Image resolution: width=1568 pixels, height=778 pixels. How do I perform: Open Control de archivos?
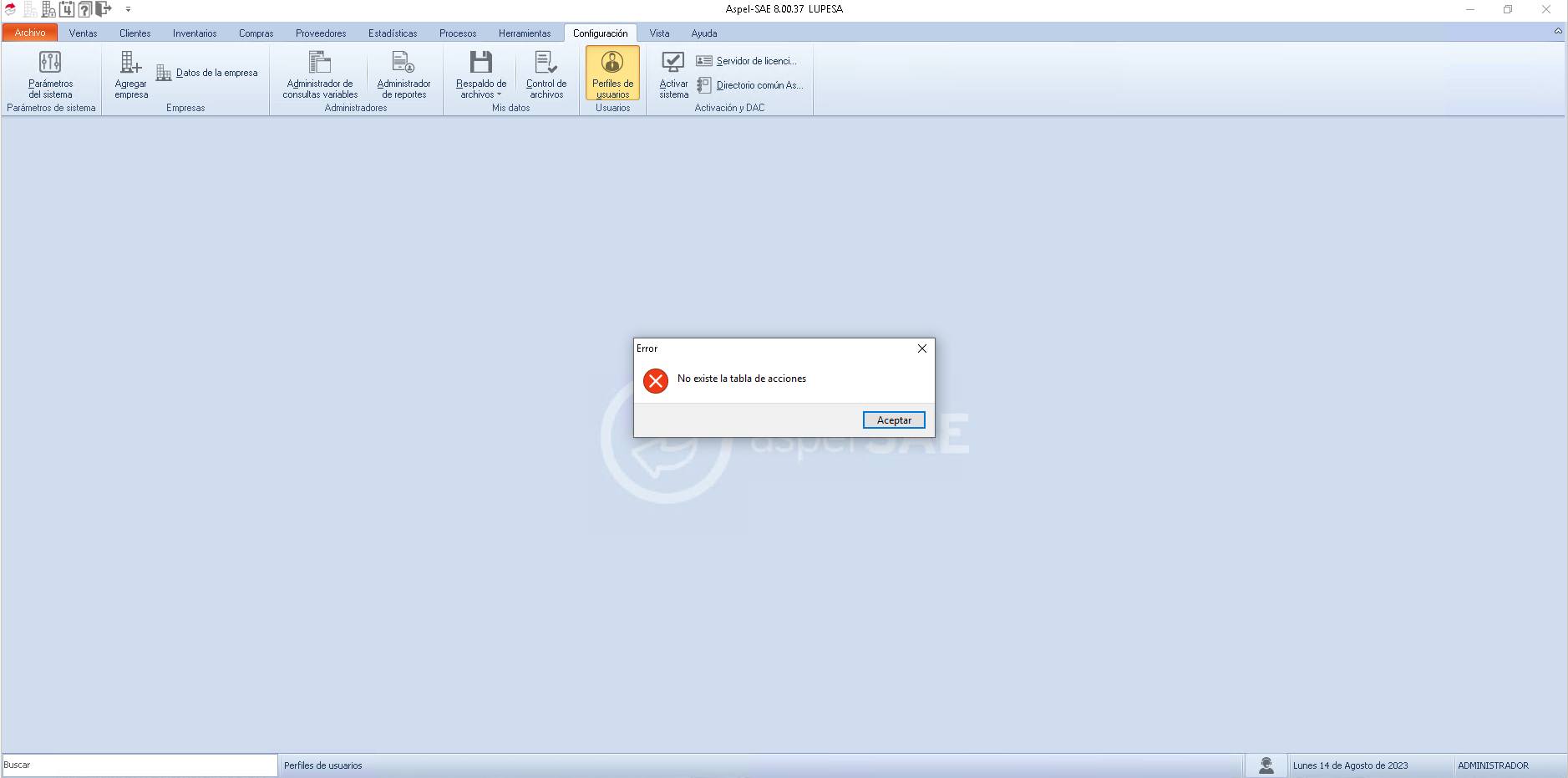pyautogui.click(x=546, y=74)
